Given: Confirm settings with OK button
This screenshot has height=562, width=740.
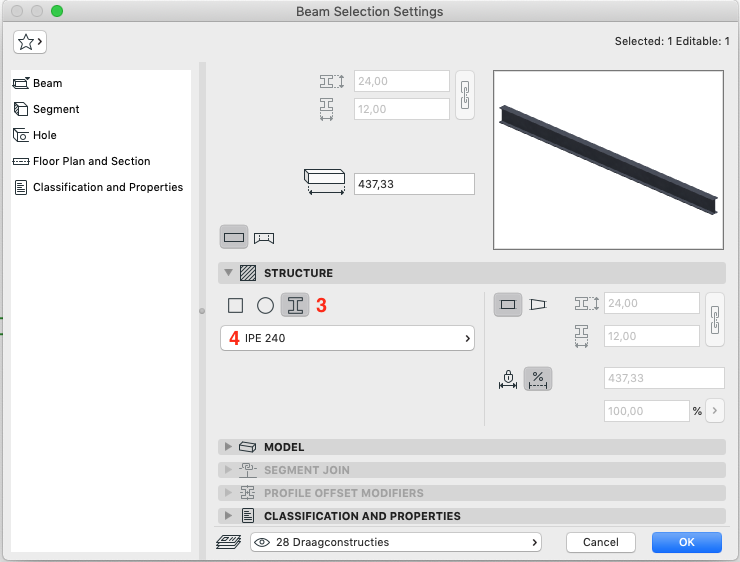Looking at the screenshot, I should point(687,542).
